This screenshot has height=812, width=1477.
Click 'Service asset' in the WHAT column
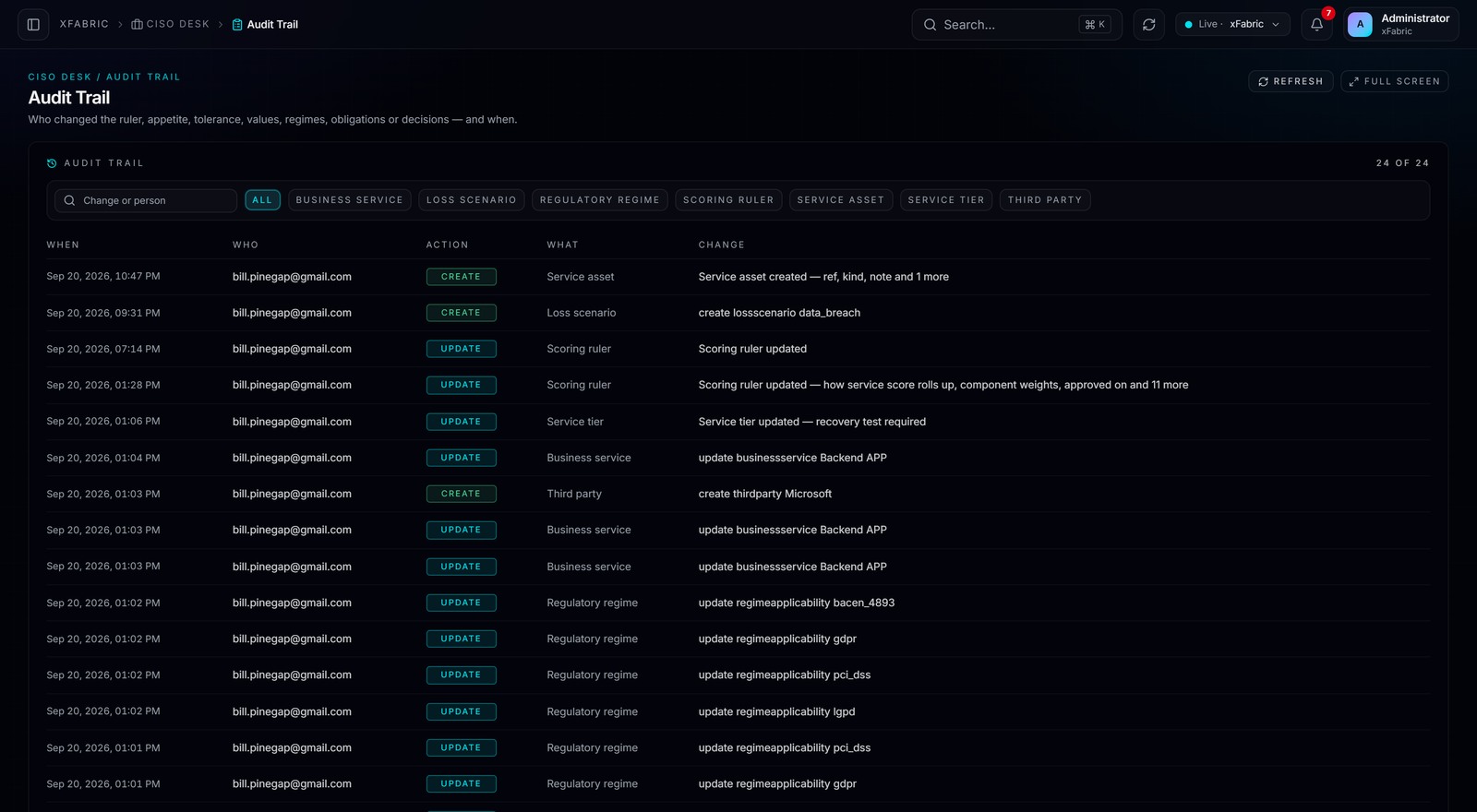pos(581,277)
